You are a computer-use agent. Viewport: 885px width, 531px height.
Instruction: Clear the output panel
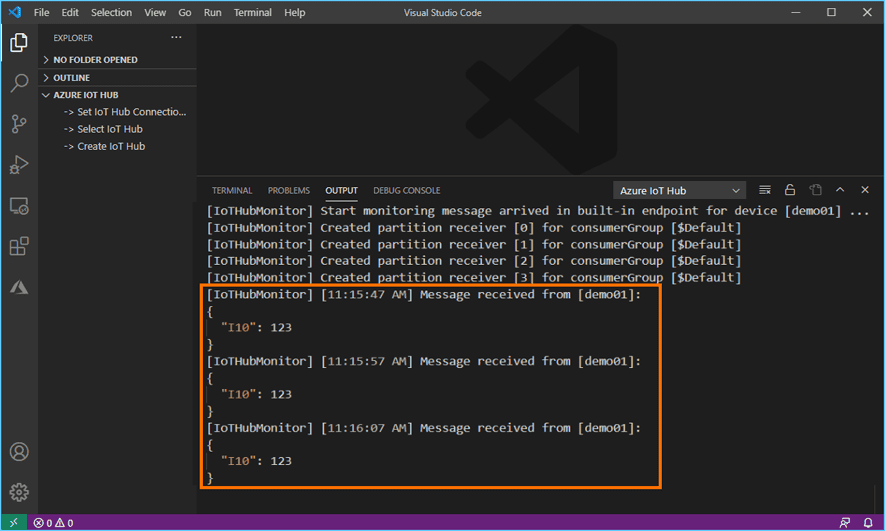pos(765,190)
